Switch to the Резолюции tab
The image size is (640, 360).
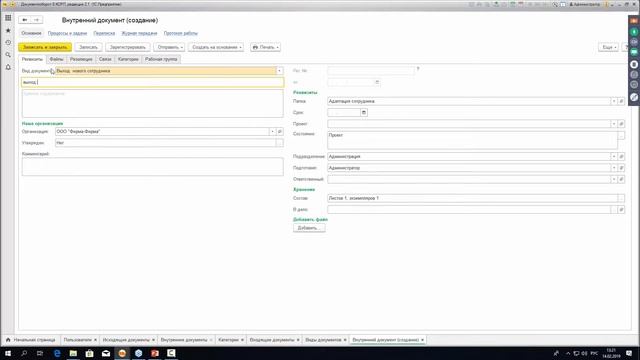[81, 59]
